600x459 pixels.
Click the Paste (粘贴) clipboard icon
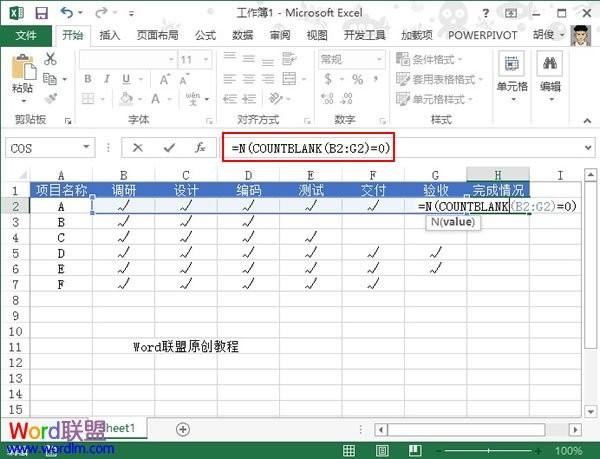(22, 73)
